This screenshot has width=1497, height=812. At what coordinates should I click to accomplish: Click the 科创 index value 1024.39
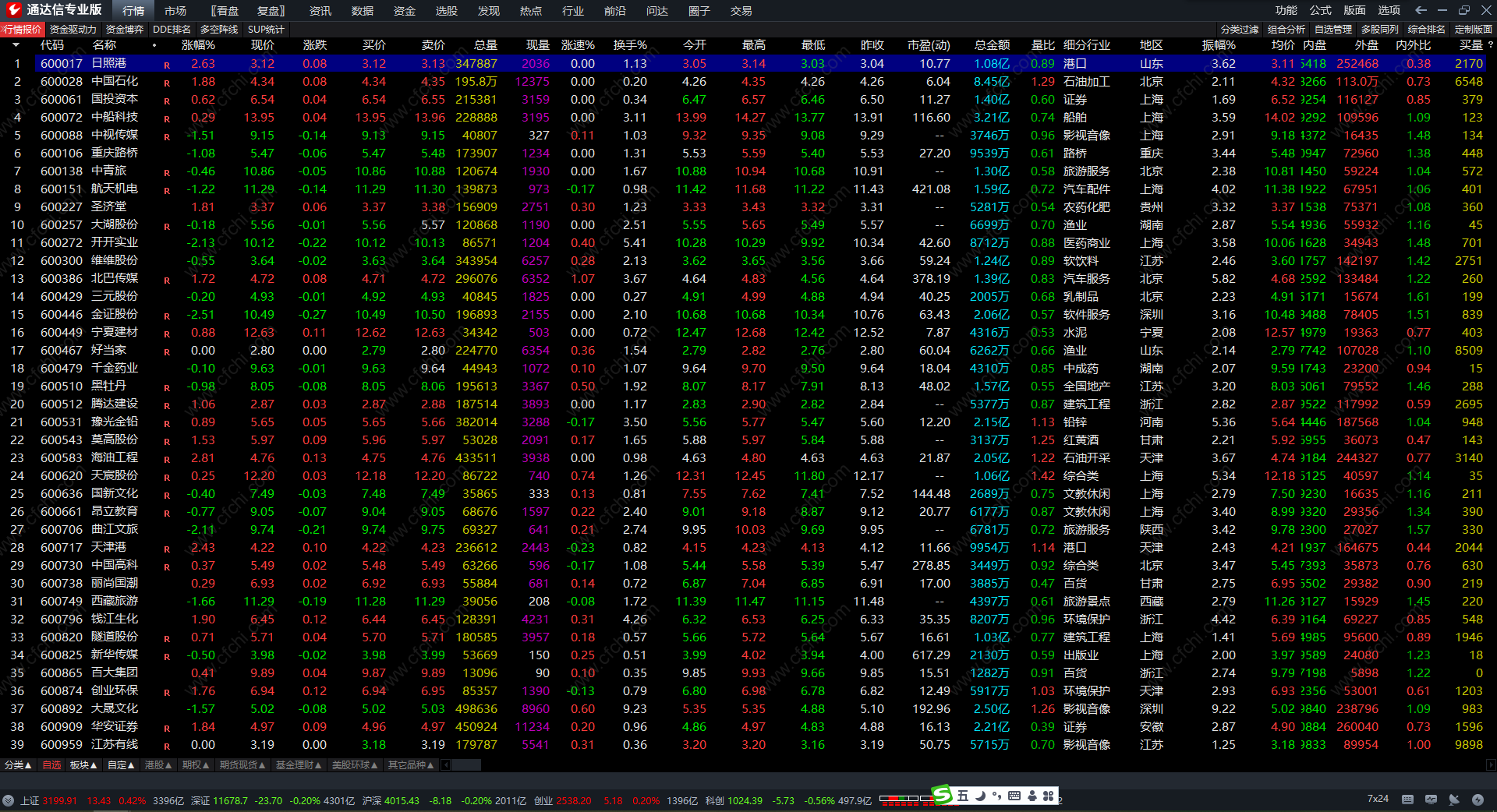coord(745,800)
